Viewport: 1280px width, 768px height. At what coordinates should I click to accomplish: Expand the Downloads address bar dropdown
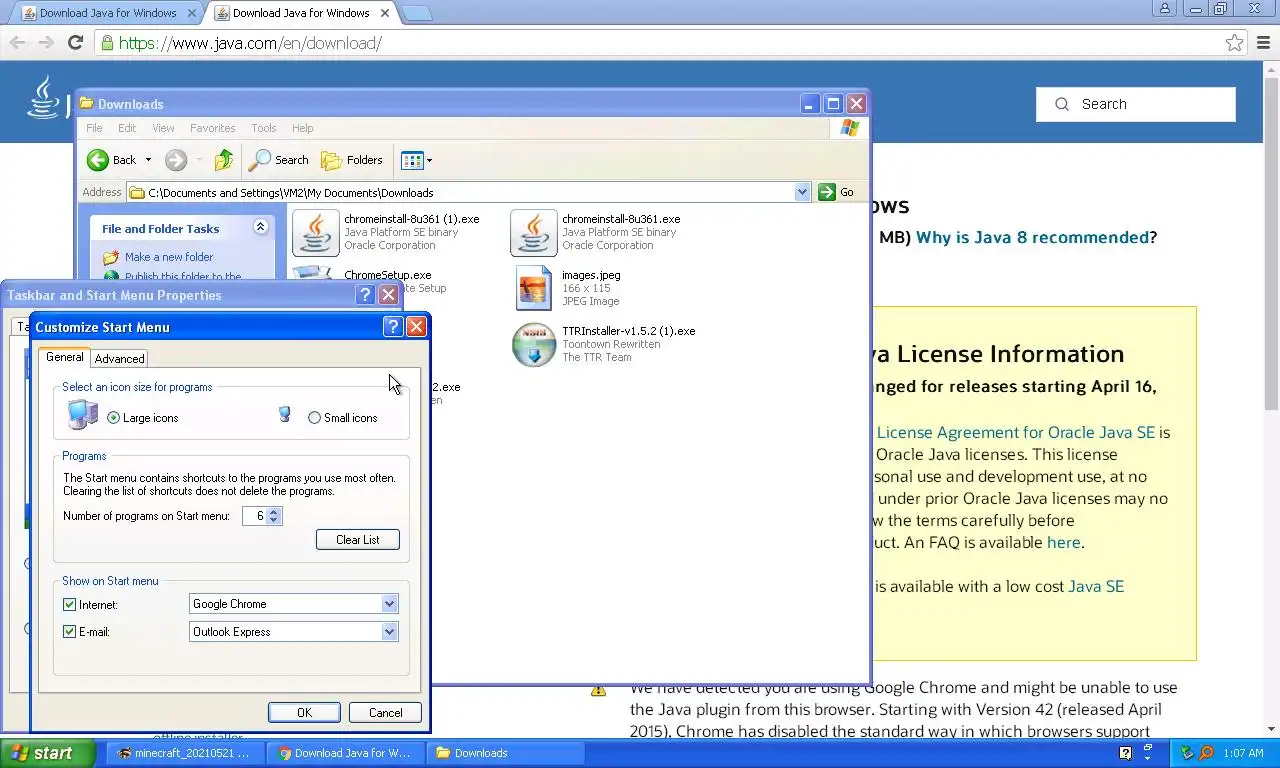tap(802, 192)
